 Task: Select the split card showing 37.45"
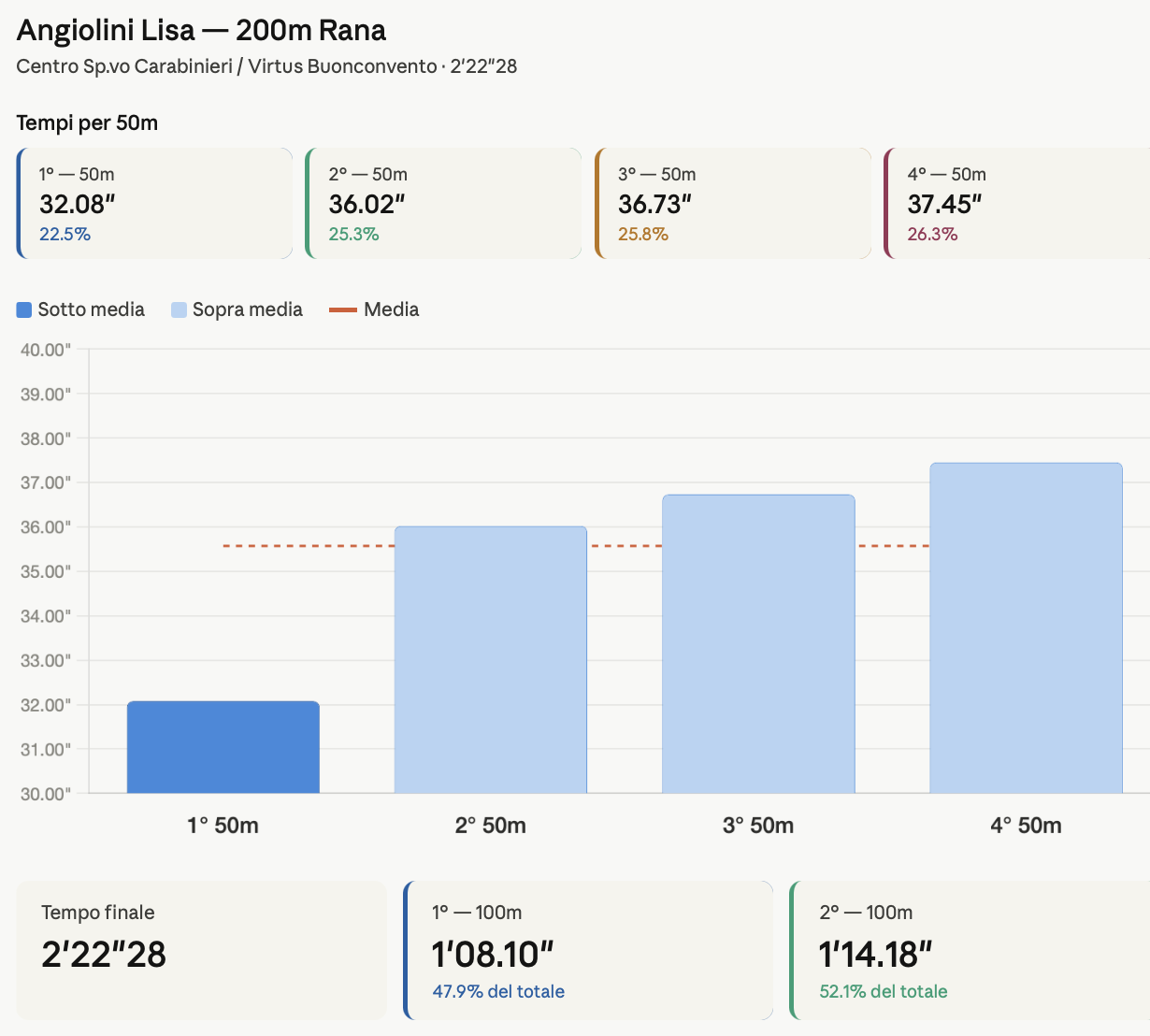coord(1017,204)
